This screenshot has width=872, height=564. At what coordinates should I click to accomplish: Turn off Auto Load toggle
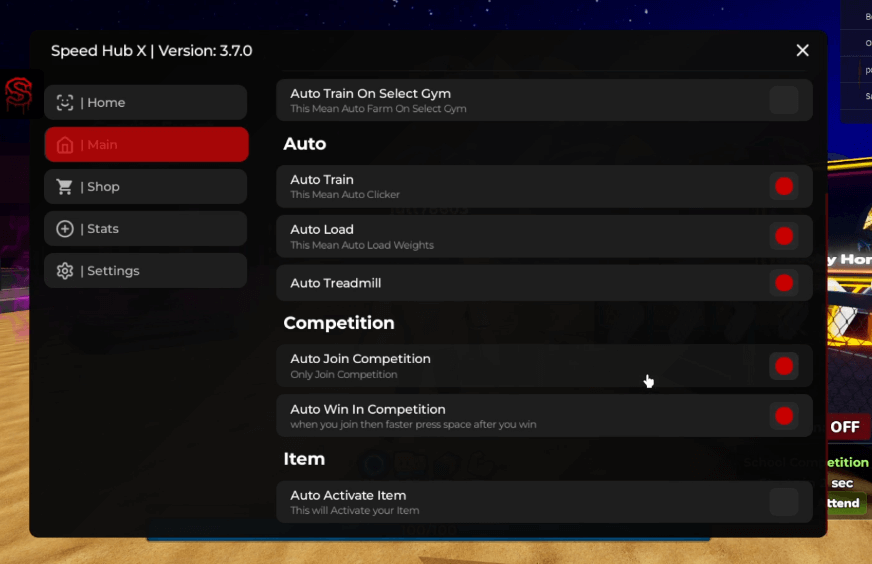784,236
